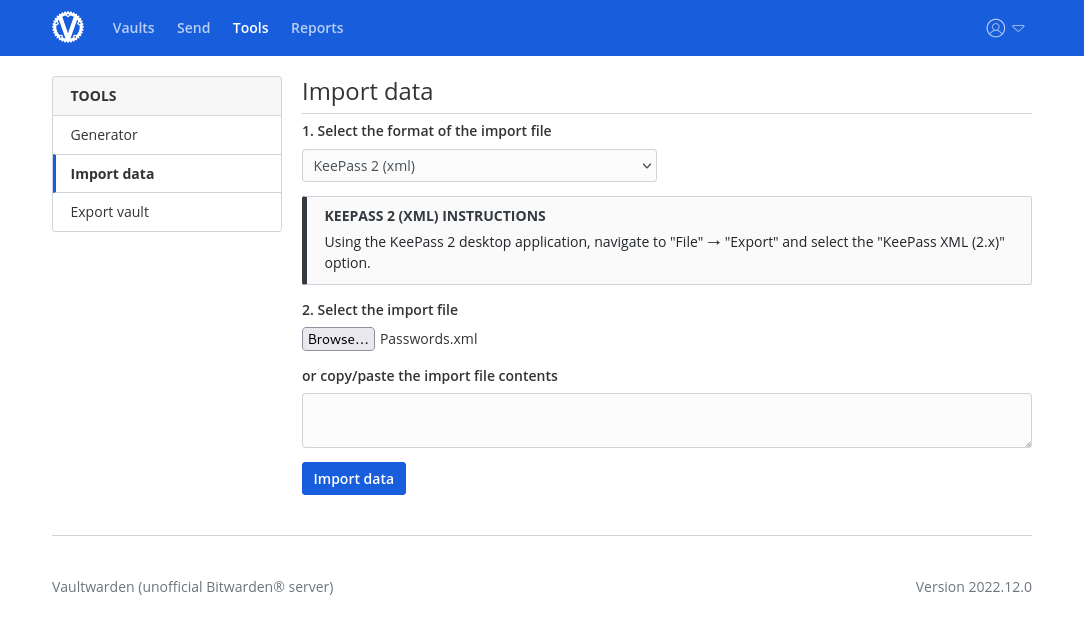Viewport: 1084px width, 643px height.
Task: Open the Generator tool
Action: 167,135
